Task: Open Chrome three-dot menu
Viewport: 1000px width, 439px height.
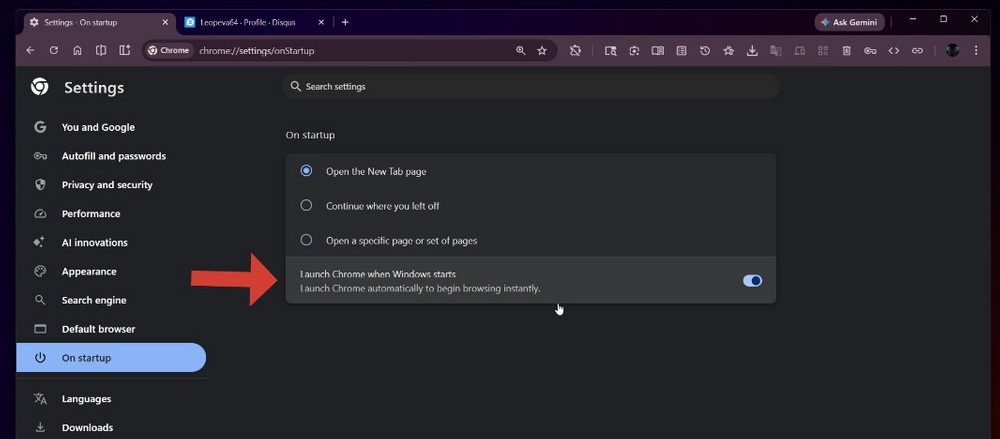Action: (976, 50)
